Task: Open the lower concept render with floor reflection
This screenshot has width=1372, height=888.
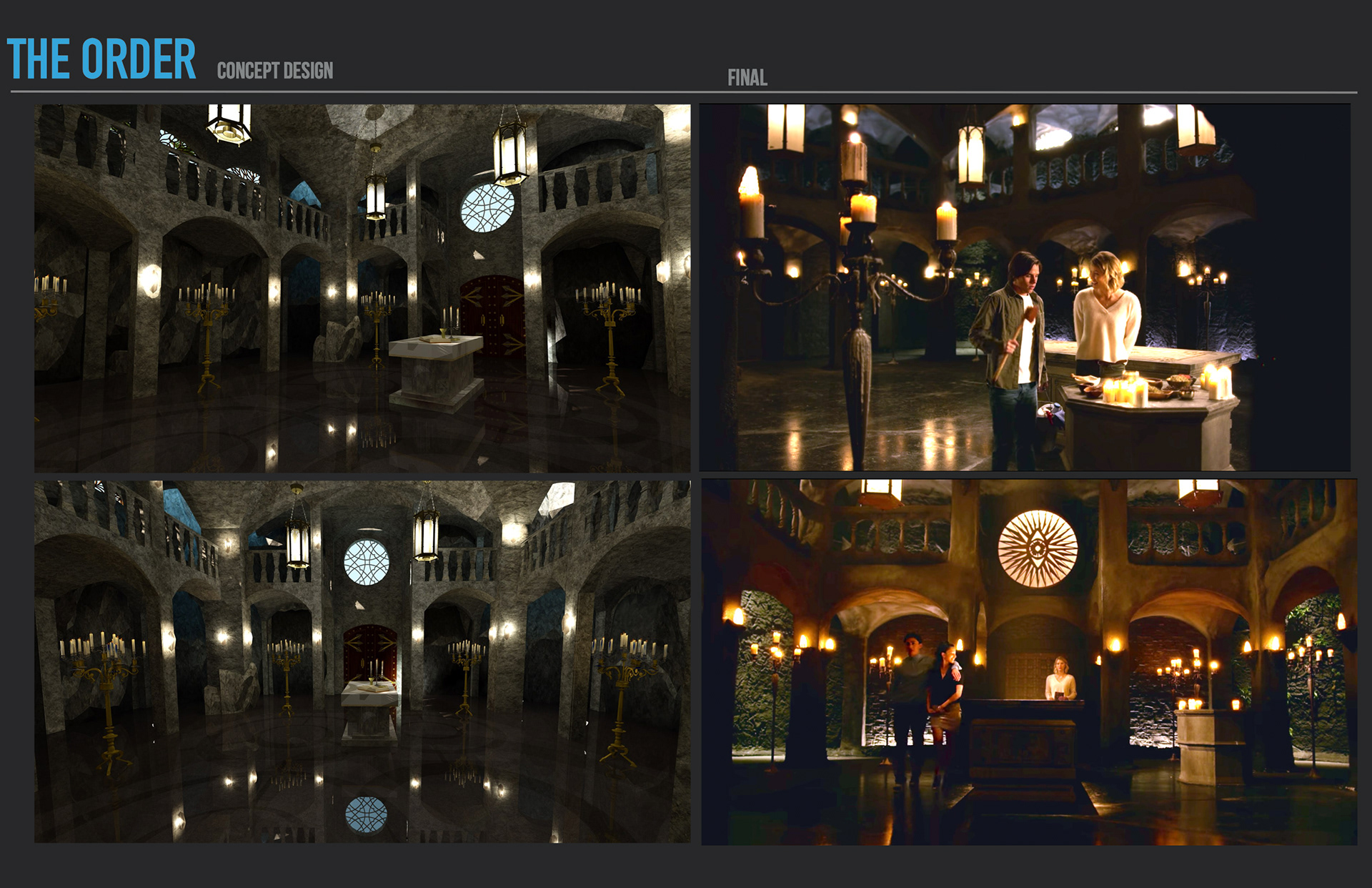Action: (362, 661)
